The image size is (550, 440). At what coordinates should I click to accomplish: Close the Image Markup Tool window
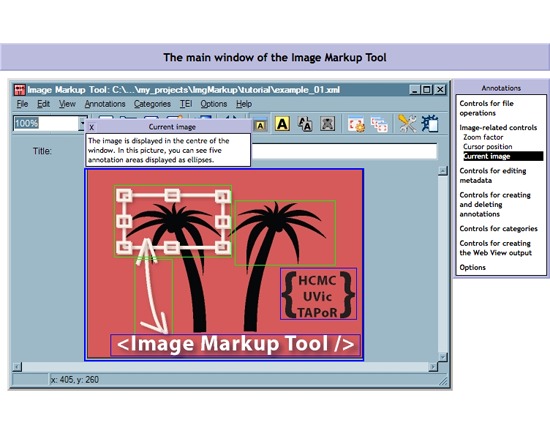(x=440, y=90)
